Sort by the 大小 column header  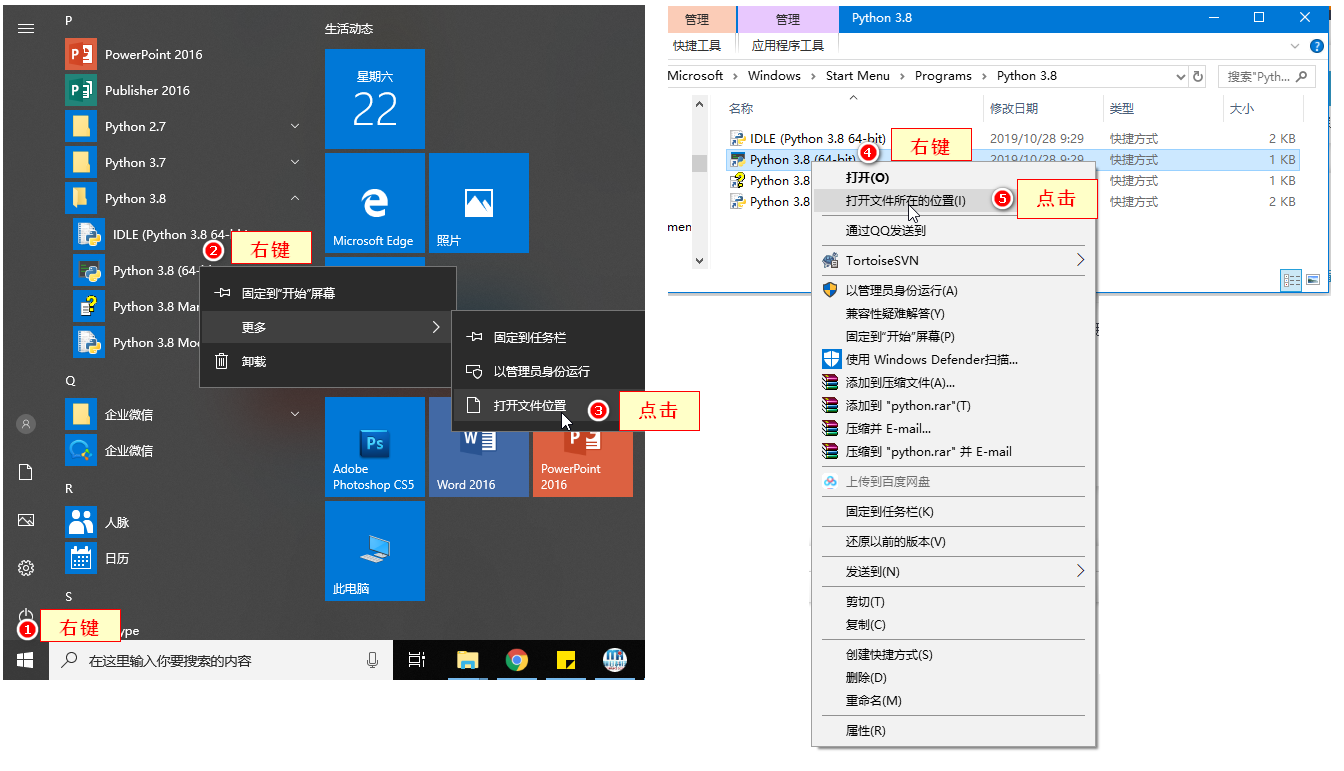coord(1242,108)
